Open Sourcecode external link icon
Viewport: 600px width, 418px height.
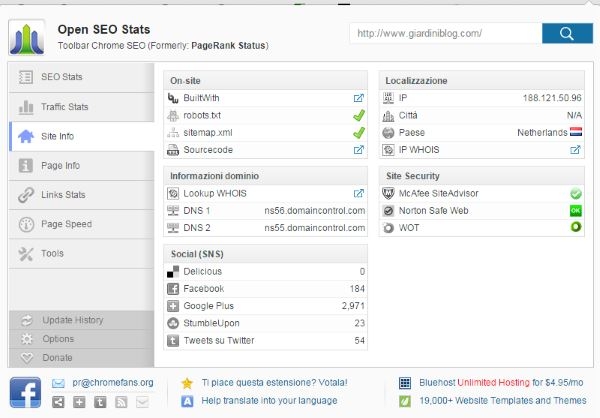[359, 150]
